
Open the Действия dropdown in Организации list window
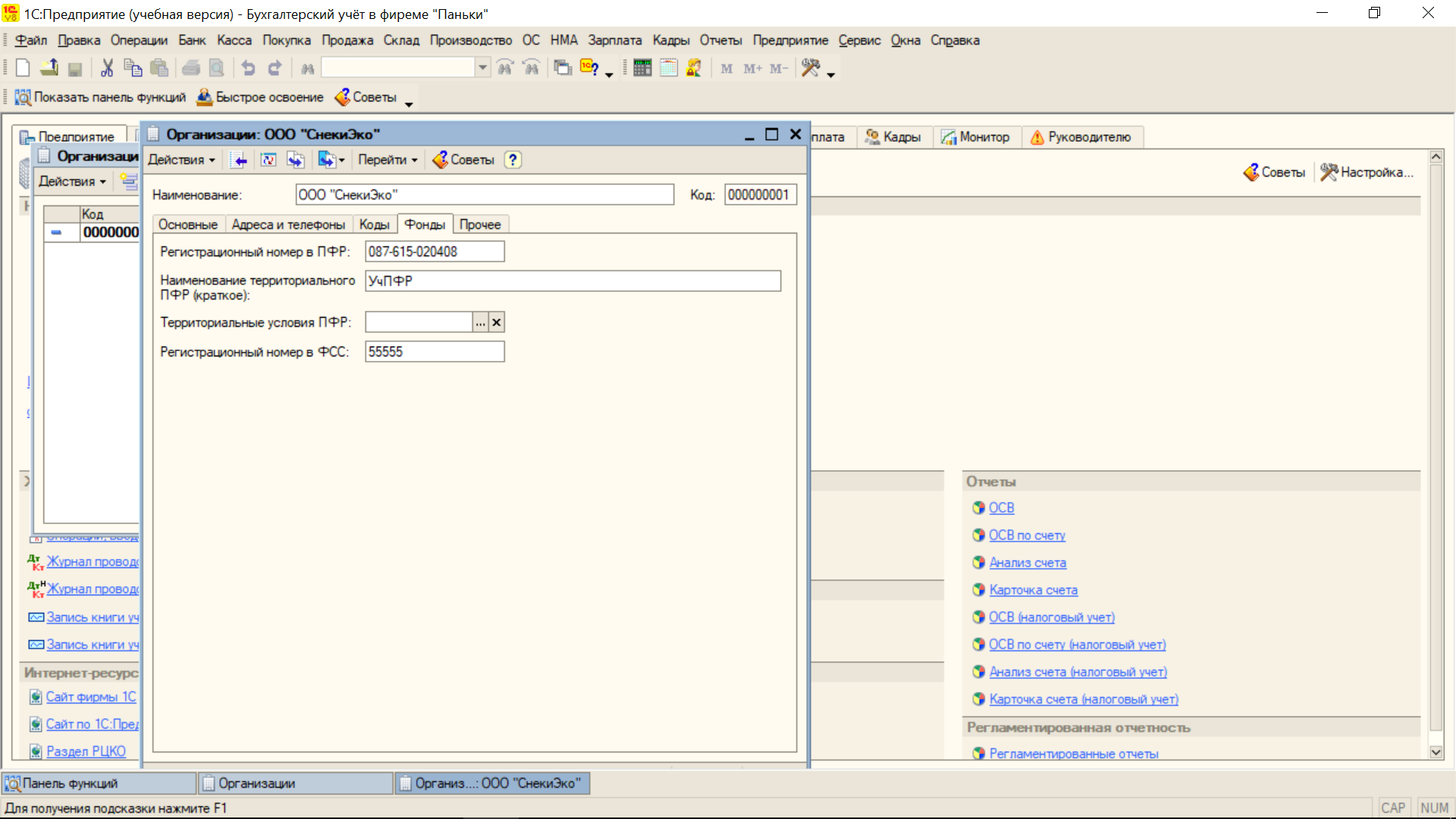pyautogui.click(x=72, y=181)
